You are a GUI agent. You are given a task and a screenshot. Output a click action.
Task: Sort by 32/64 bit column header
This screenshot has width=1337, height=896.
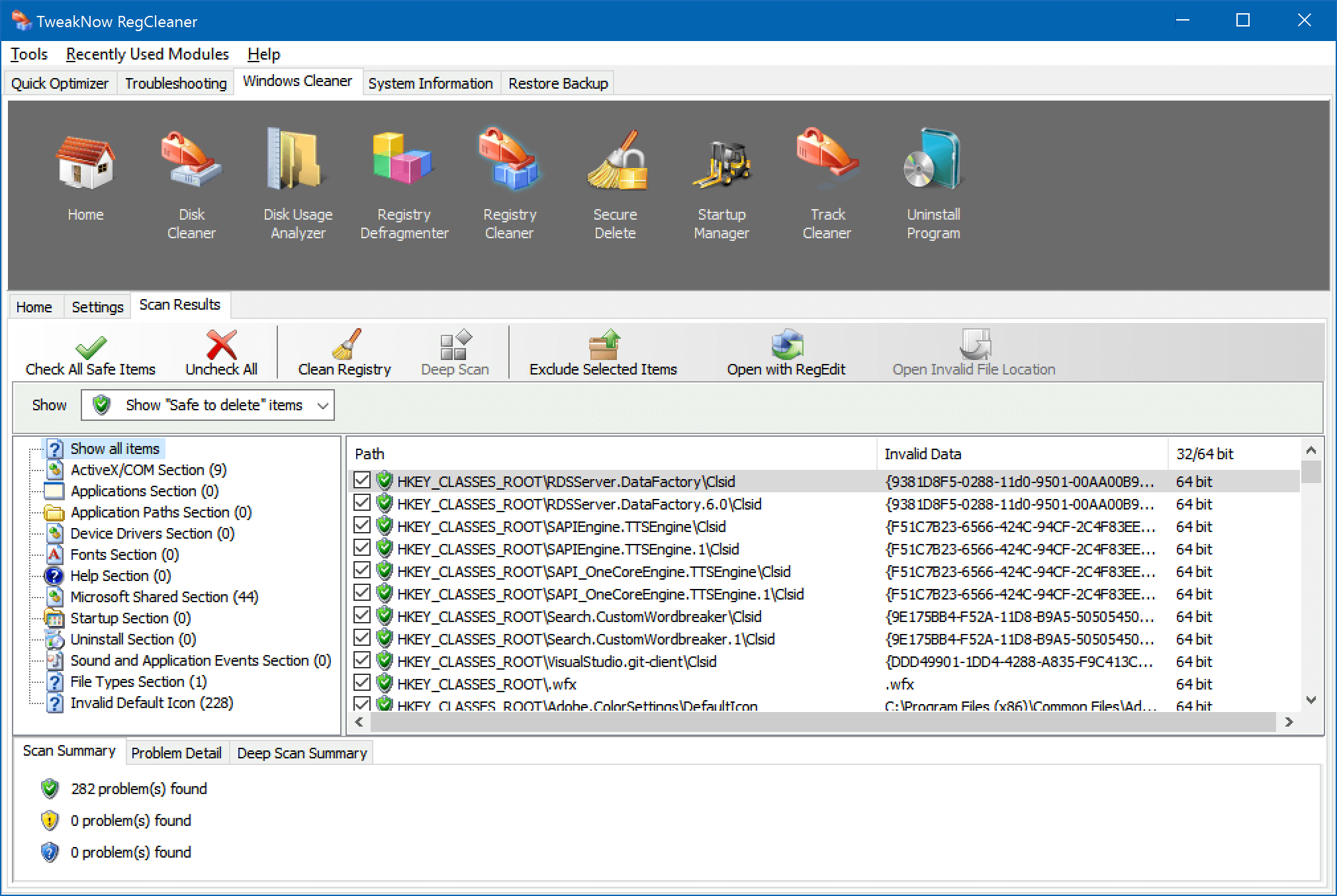1234,454
